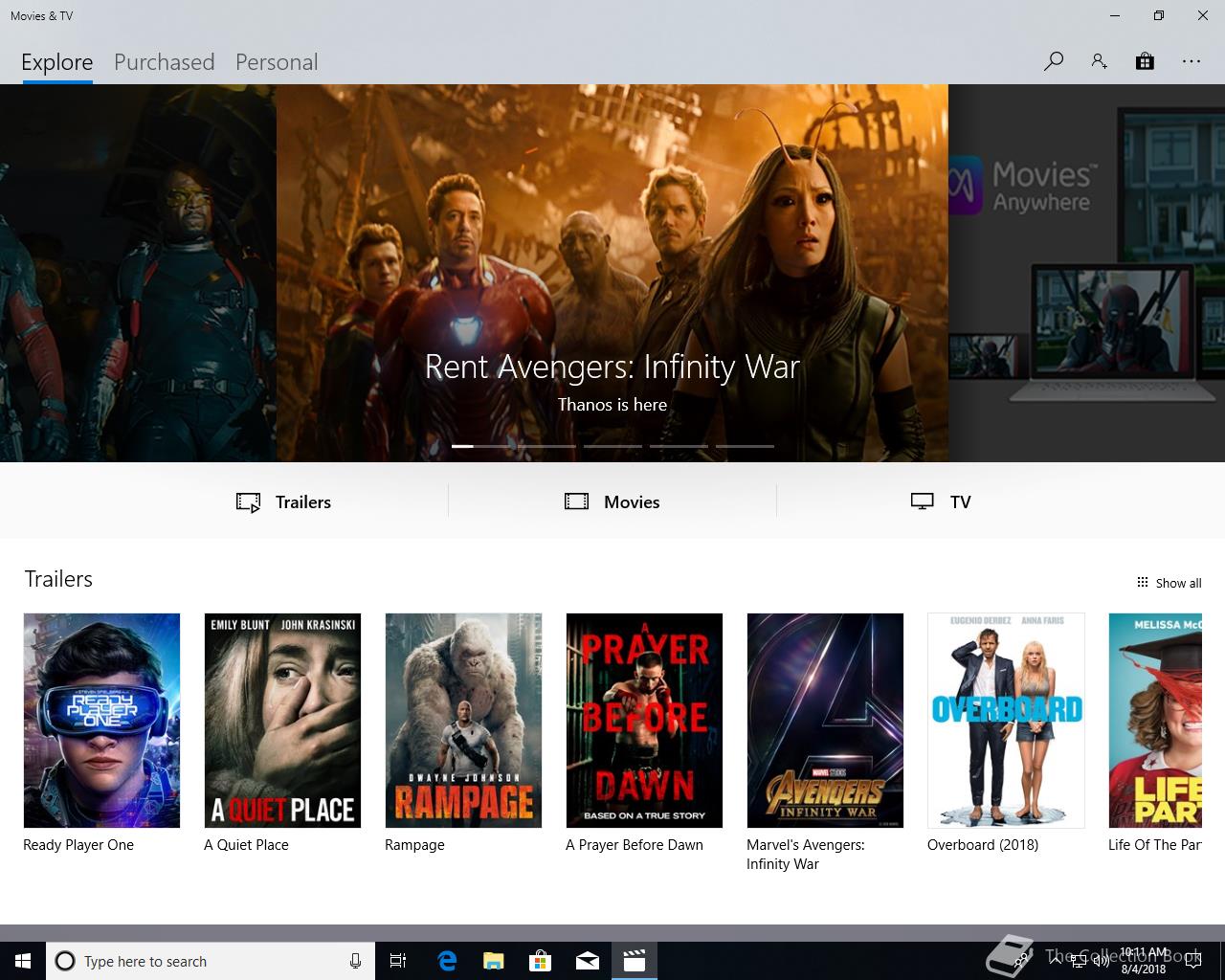This screenshot has height=980, width=1225.
Task: Click the Marvel's Avengers: Infinity War title text
Action: [806, 855]
